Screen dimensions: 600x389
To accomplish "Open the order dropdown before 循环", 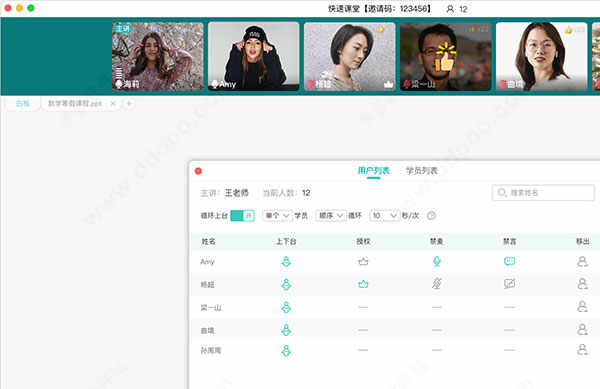I will [331, 216].
